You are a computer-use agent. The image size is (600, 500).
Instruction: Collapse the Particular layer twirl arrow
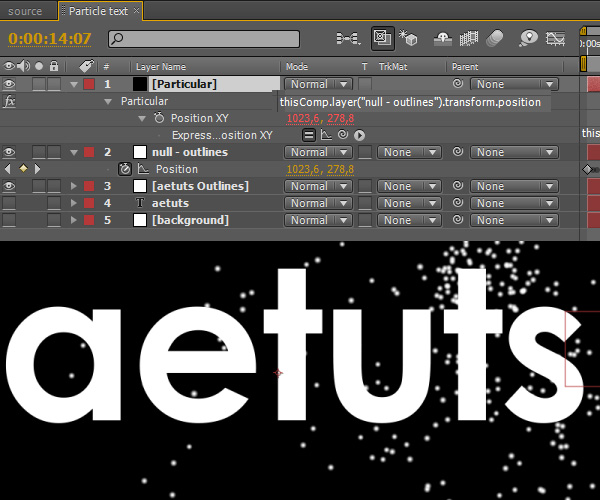click(x=74, y=85)
